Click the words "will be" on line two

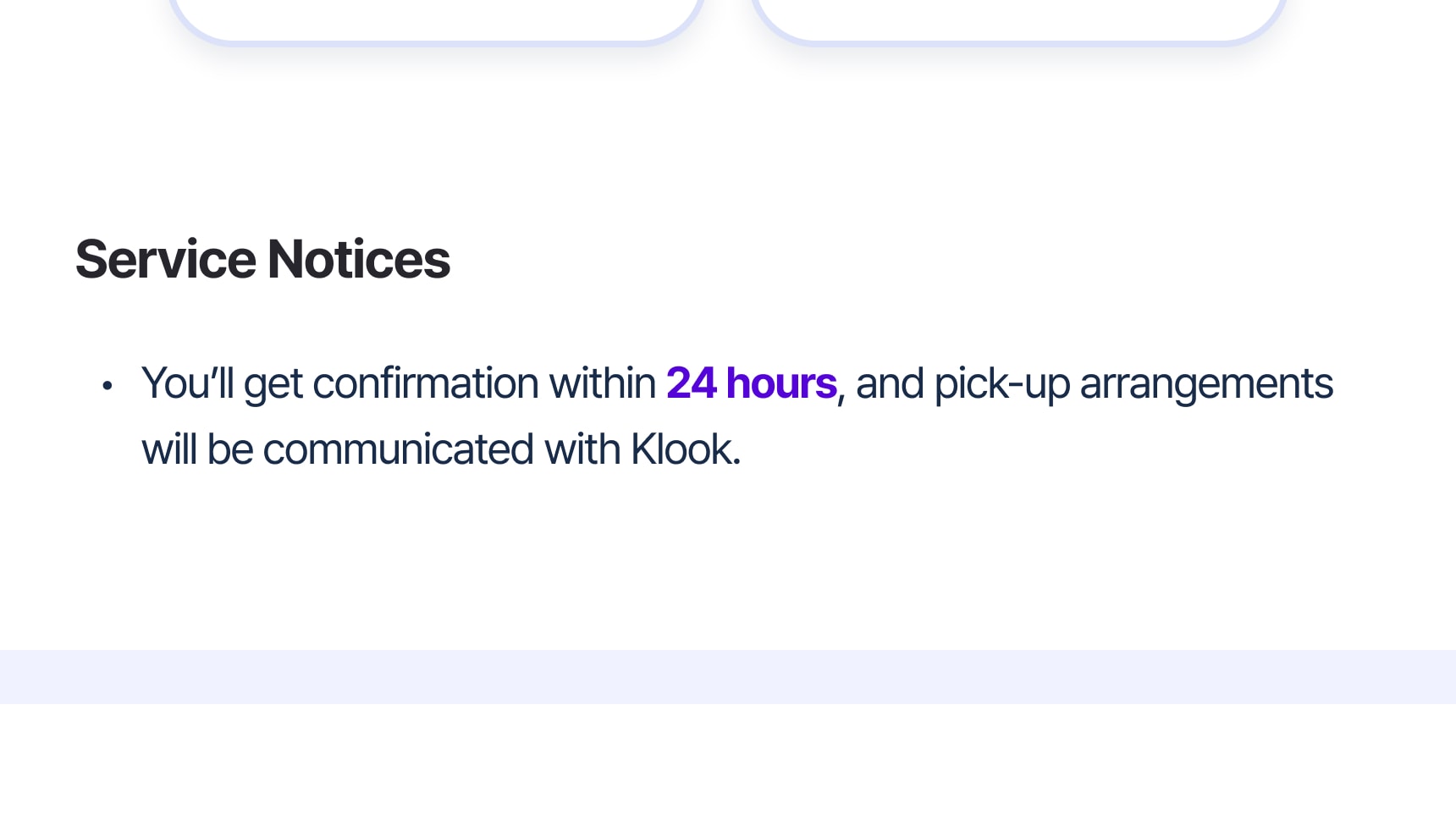(x=197, y=449)
